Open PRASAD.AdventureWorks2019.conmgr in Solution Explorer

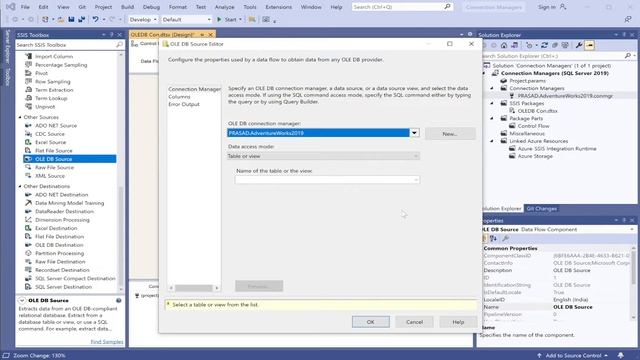pos(565,96)
